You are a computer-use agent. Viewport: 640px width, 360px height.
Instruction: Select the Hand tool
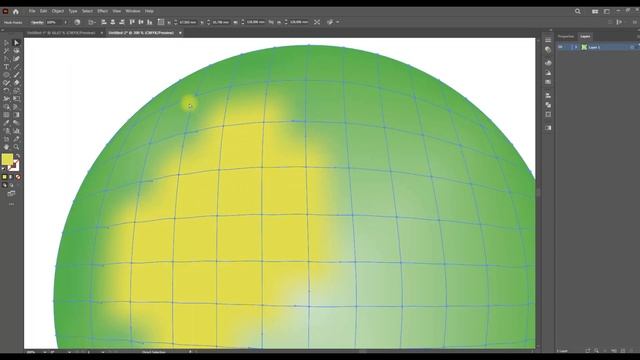click(x=6, y=147)
